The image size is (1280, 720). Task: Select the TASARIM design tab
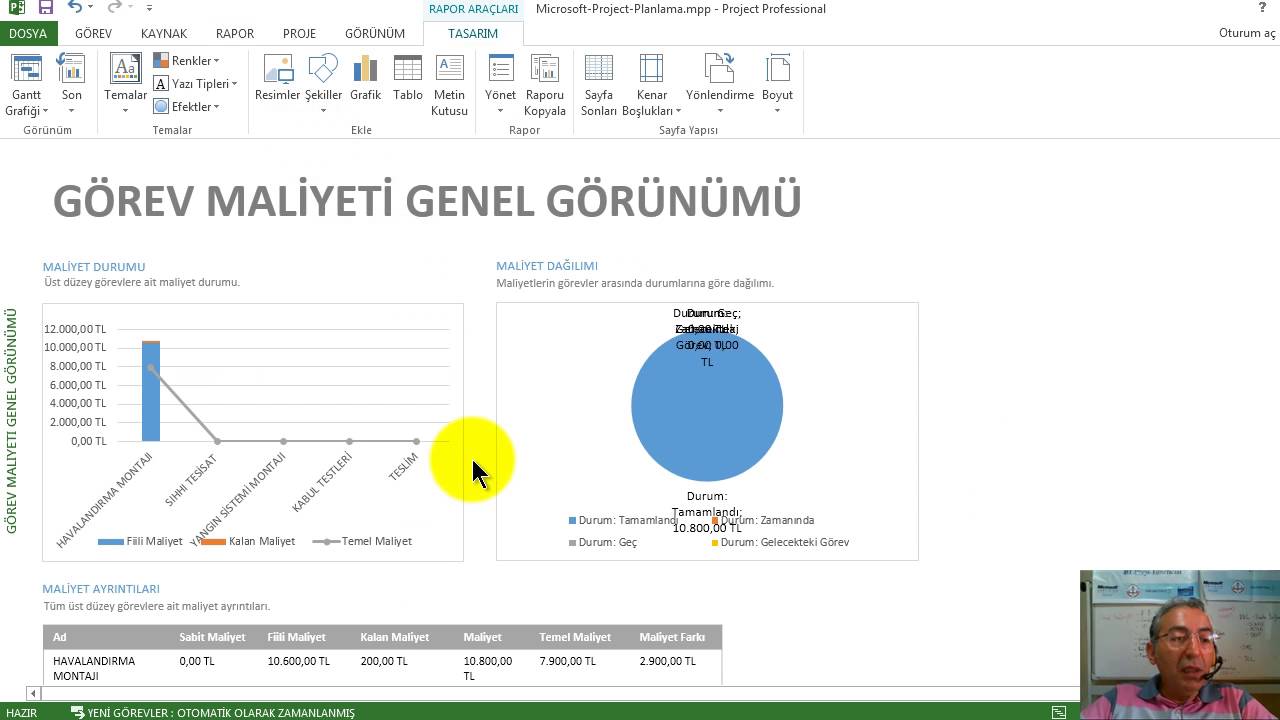473,33
